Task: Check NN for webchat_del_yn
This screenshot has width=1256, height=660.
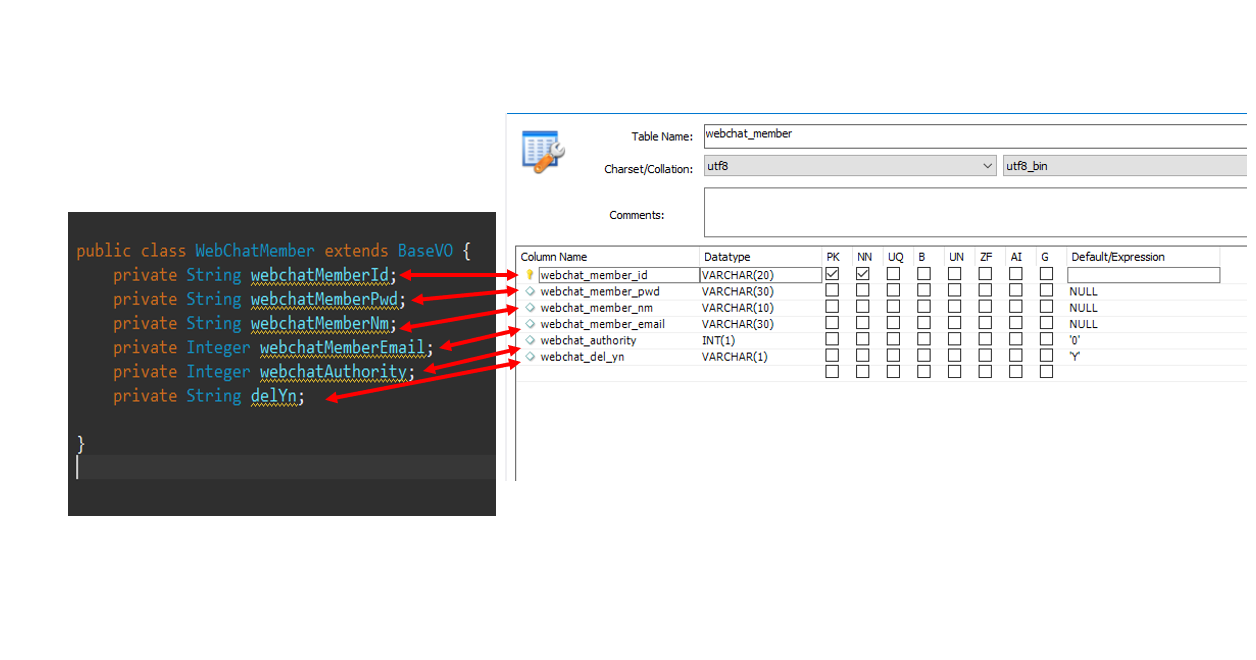Action: click(x=863, y=356)
